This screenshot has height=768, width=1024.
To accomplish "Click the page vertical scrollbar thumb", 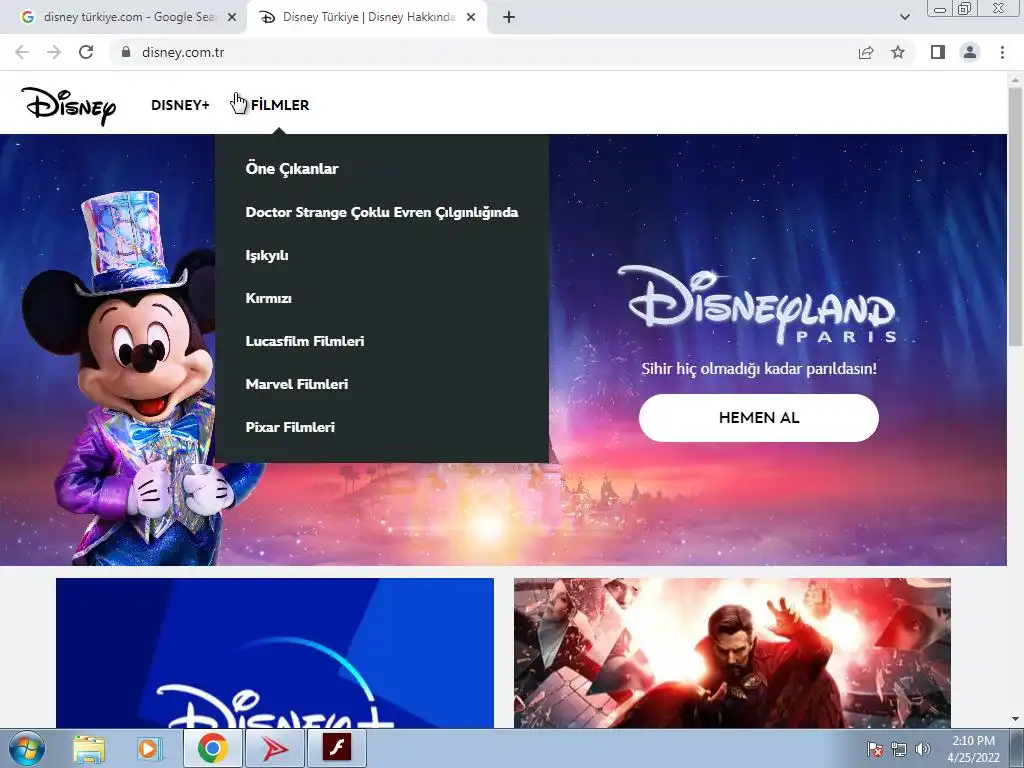I will [x=1015, y=216].
